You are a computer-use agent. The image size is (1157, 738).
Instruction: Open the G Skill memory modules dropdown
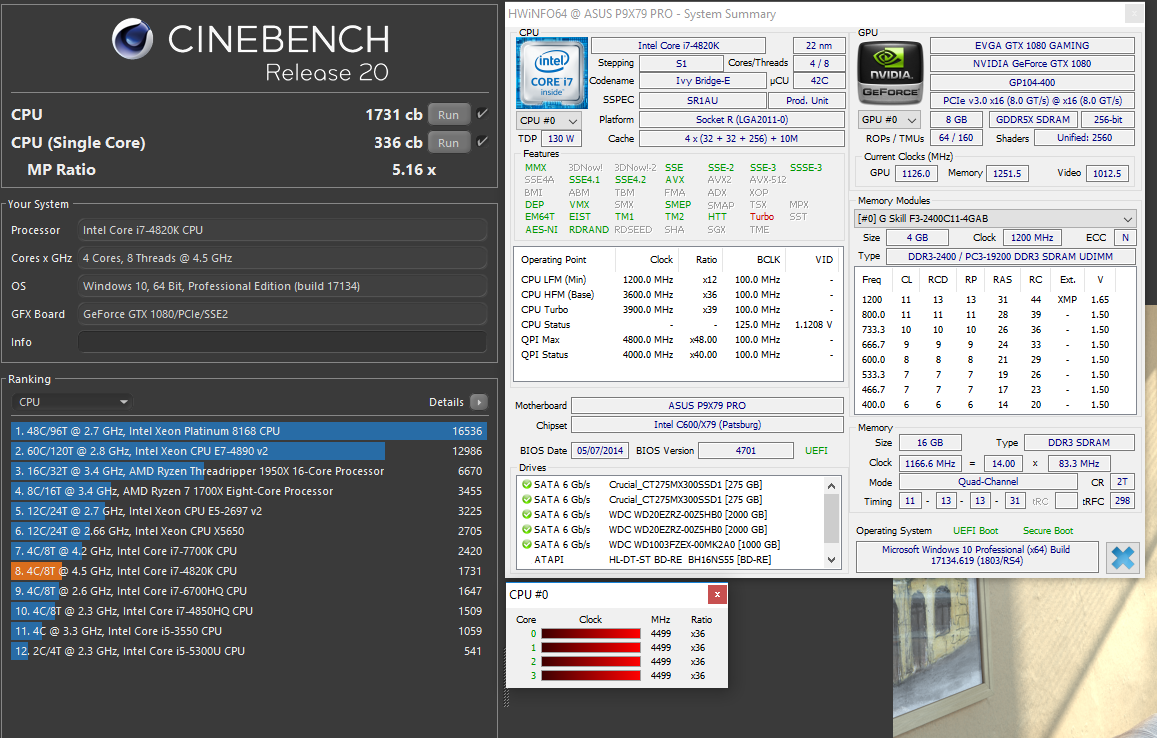993,218
